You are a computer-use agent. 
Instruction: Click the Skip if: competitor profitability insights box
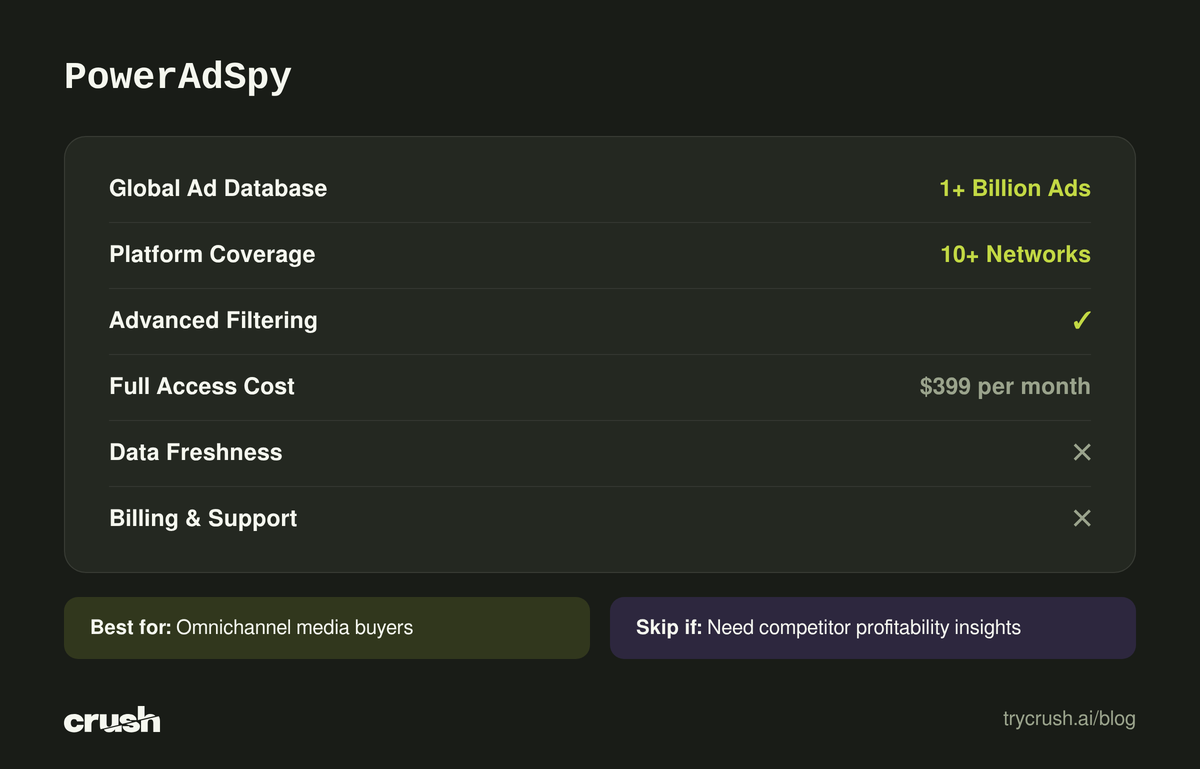(x=873, y=628)
